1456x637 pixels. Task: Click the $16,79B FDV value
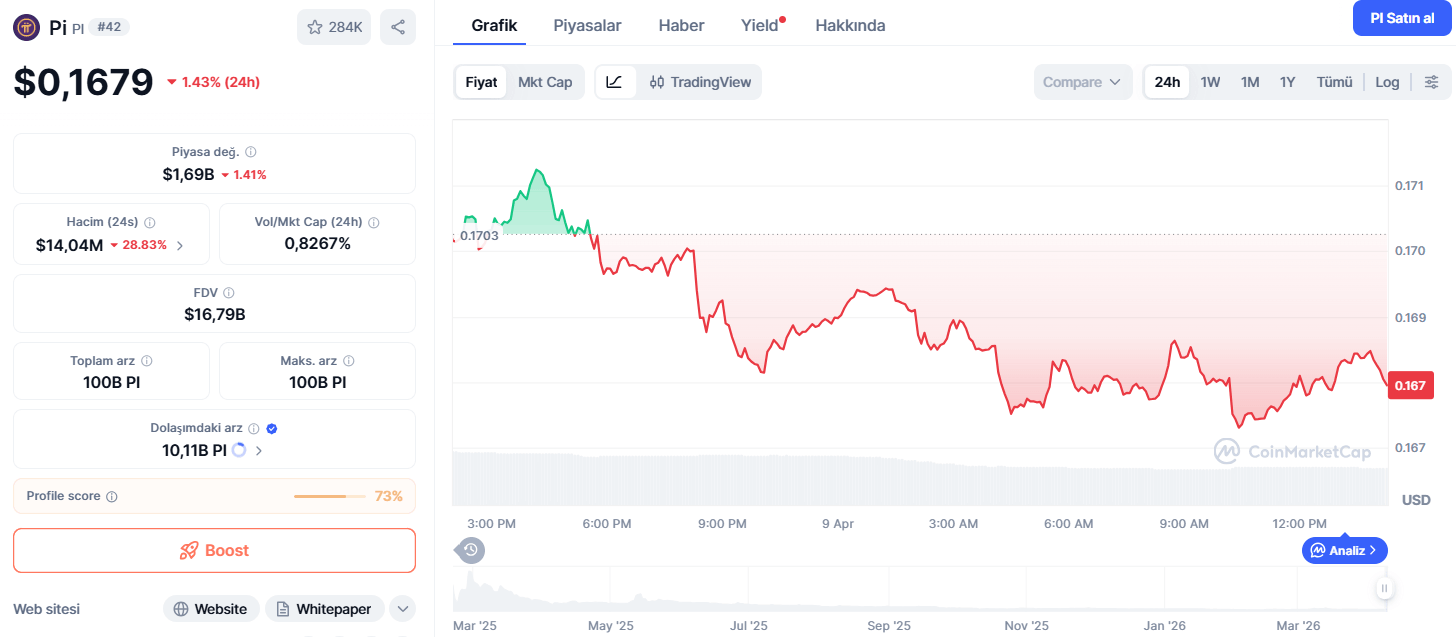(214, 314)
